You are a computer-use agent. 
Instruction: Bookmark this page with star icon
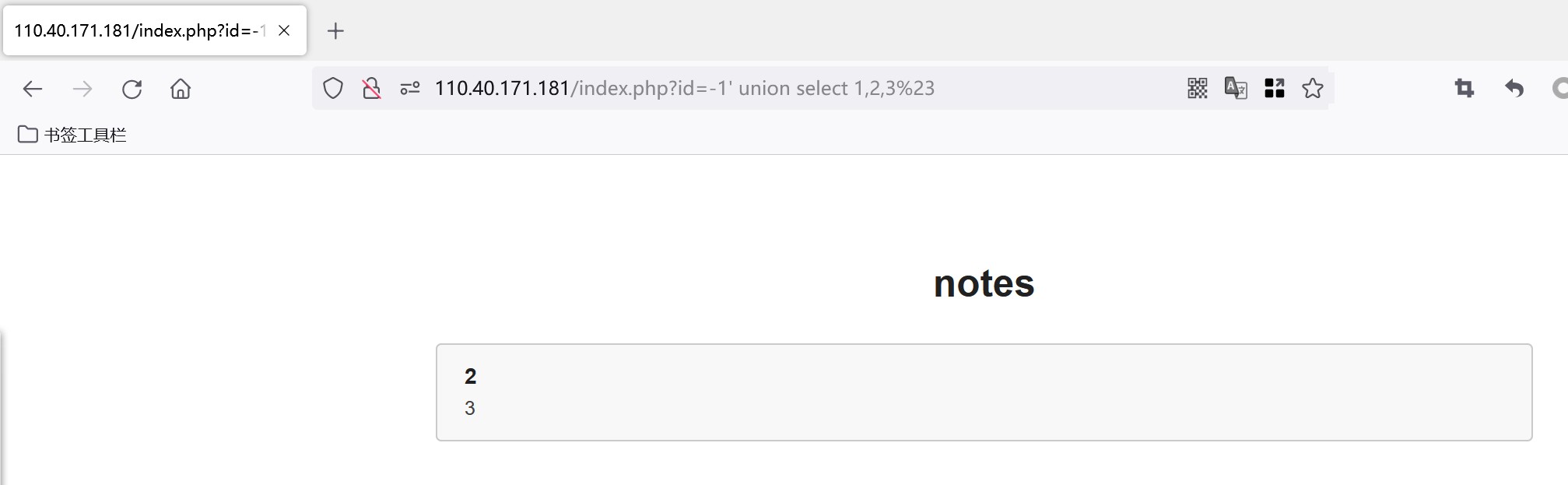coord(1313,88)
